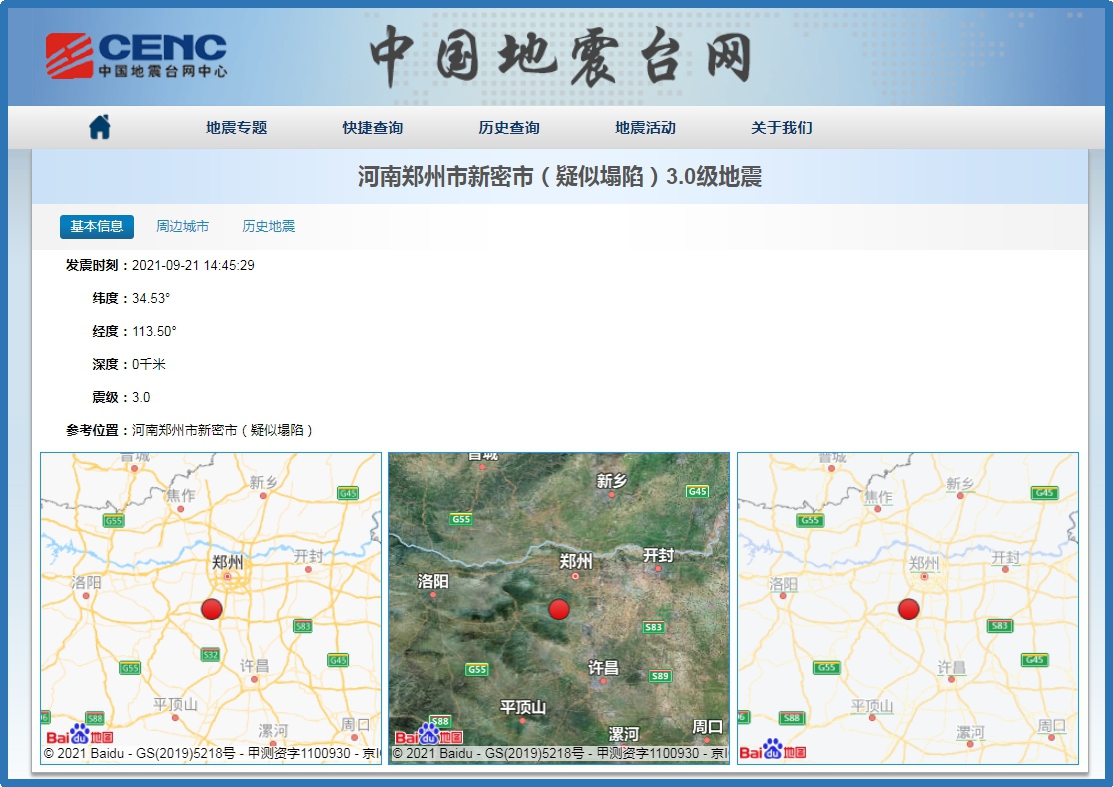Click the 郑州 label on satellite map
The height and width of the screenshot is (787, 1113).
click(x=575, y=561)
